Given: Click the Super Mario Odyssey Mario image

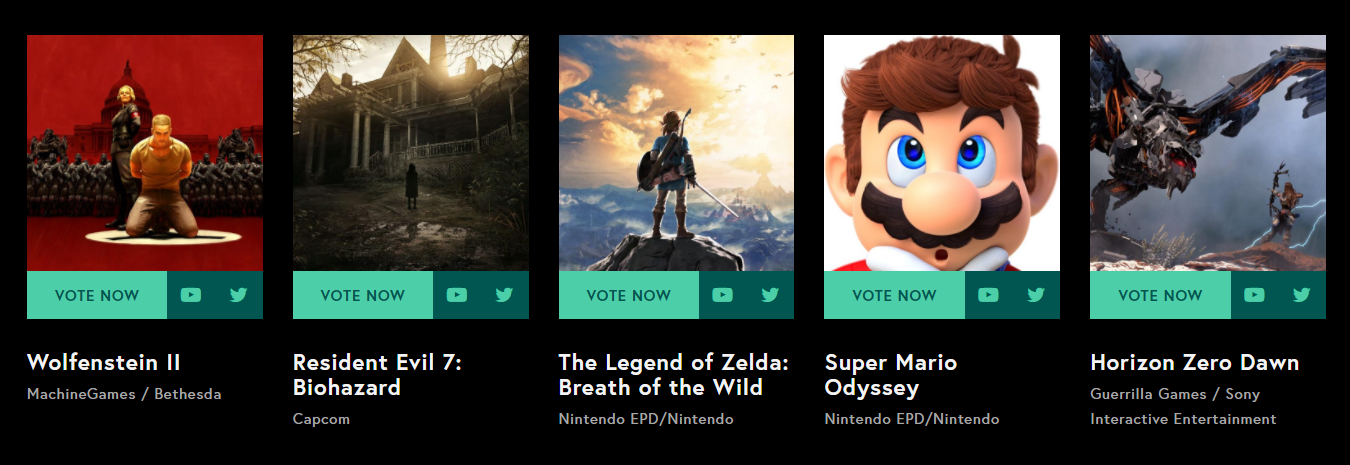Looking at the screenshot, I should [941, 153].
